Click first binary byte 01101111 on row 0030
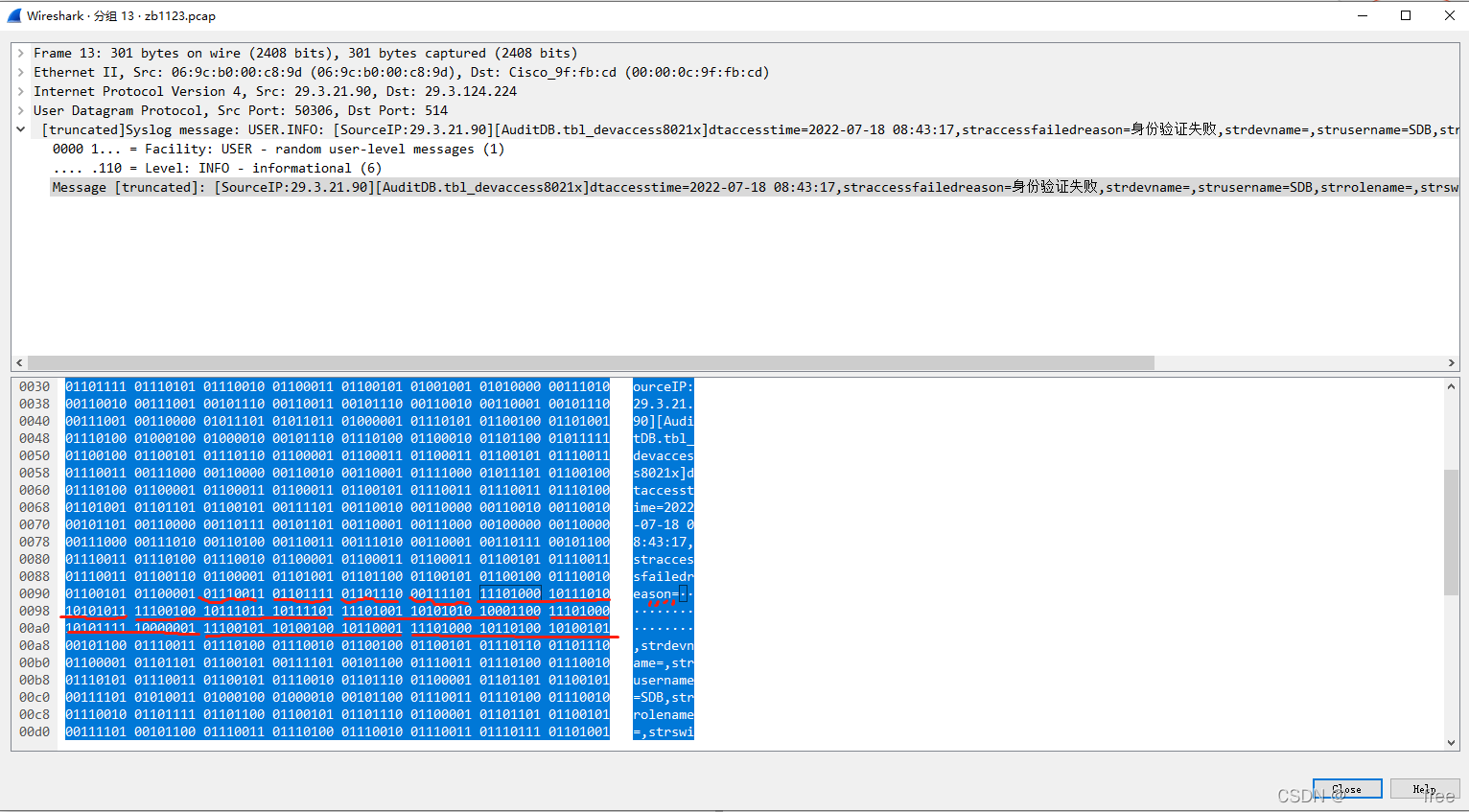Screen dimensions: 1469x812 click(x=96, y=387)
